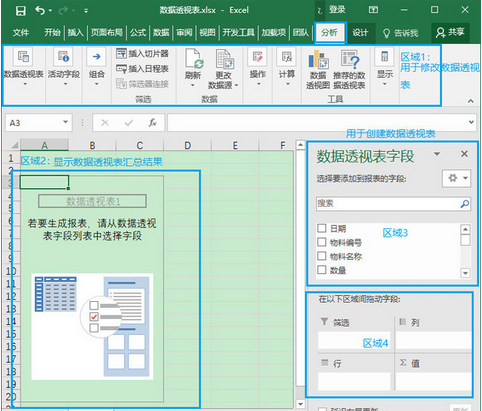Viewport: 482px width, 411px height.
Task: Switch to the 数据 tab
Action: pyautogui.click(x=161, y=32)
